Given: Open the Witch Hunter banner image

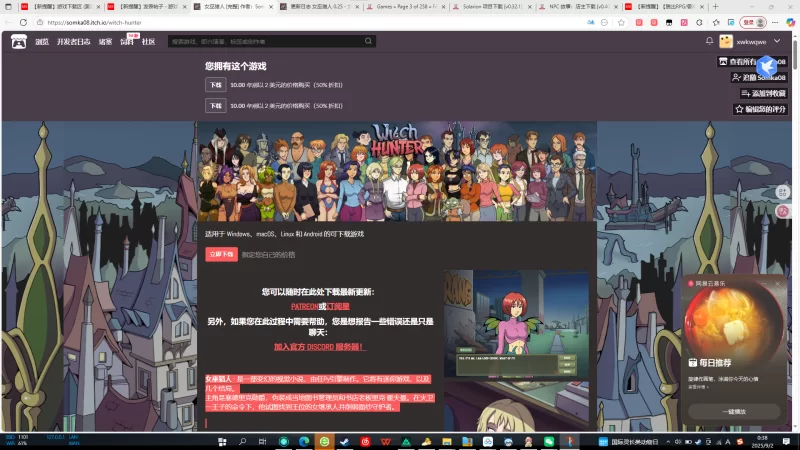Looking at the screenshot, I should point(397,171).
